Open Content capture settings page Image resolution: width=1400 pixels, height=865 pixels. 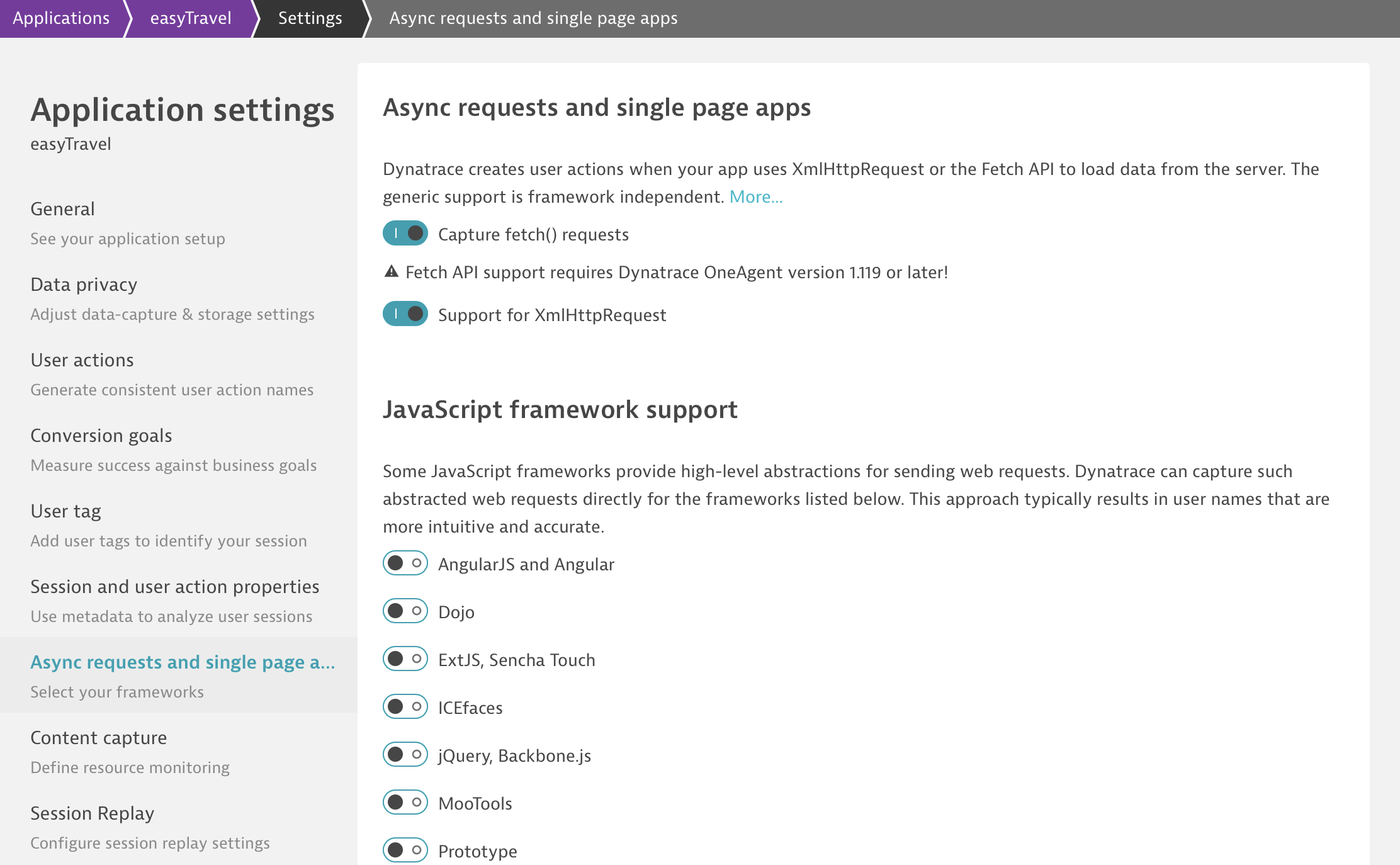tap(99, 738)
